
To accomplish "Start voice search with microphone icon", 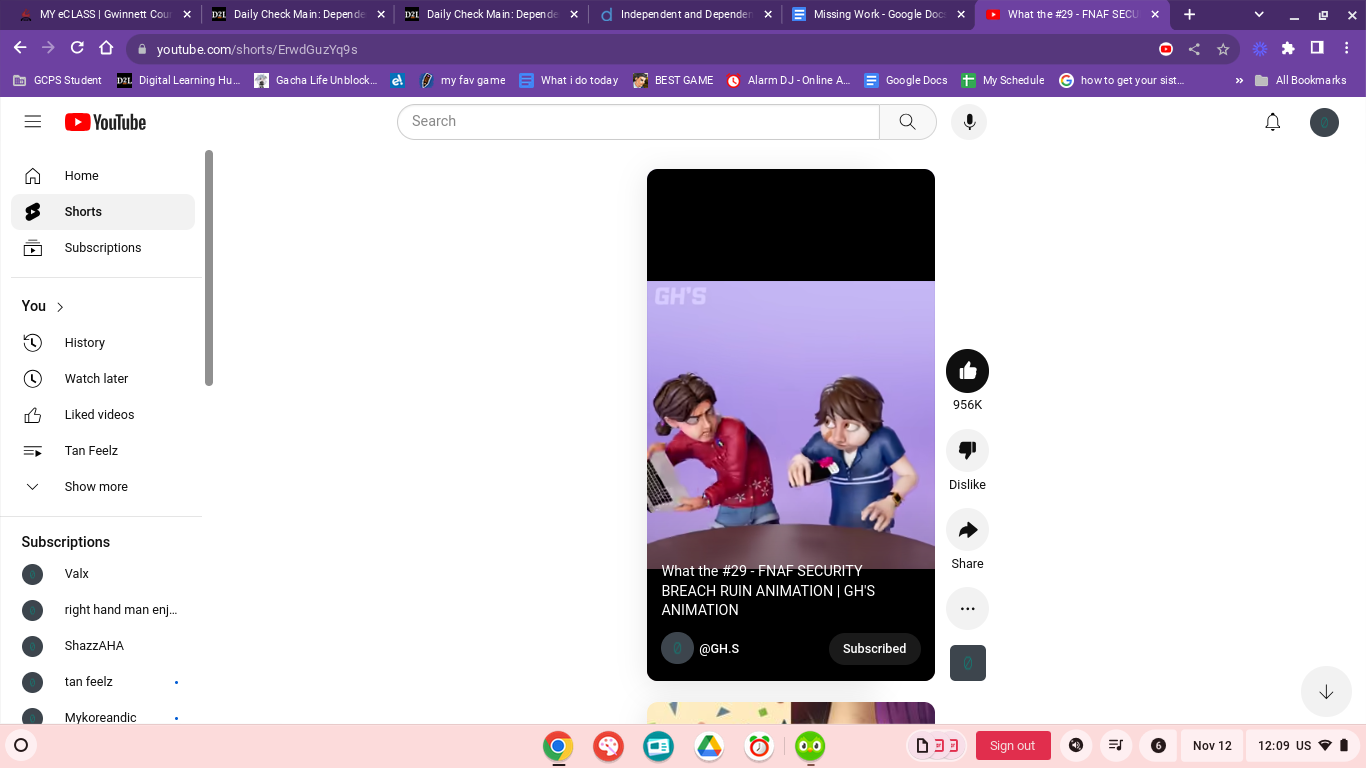I will point(968,122).
